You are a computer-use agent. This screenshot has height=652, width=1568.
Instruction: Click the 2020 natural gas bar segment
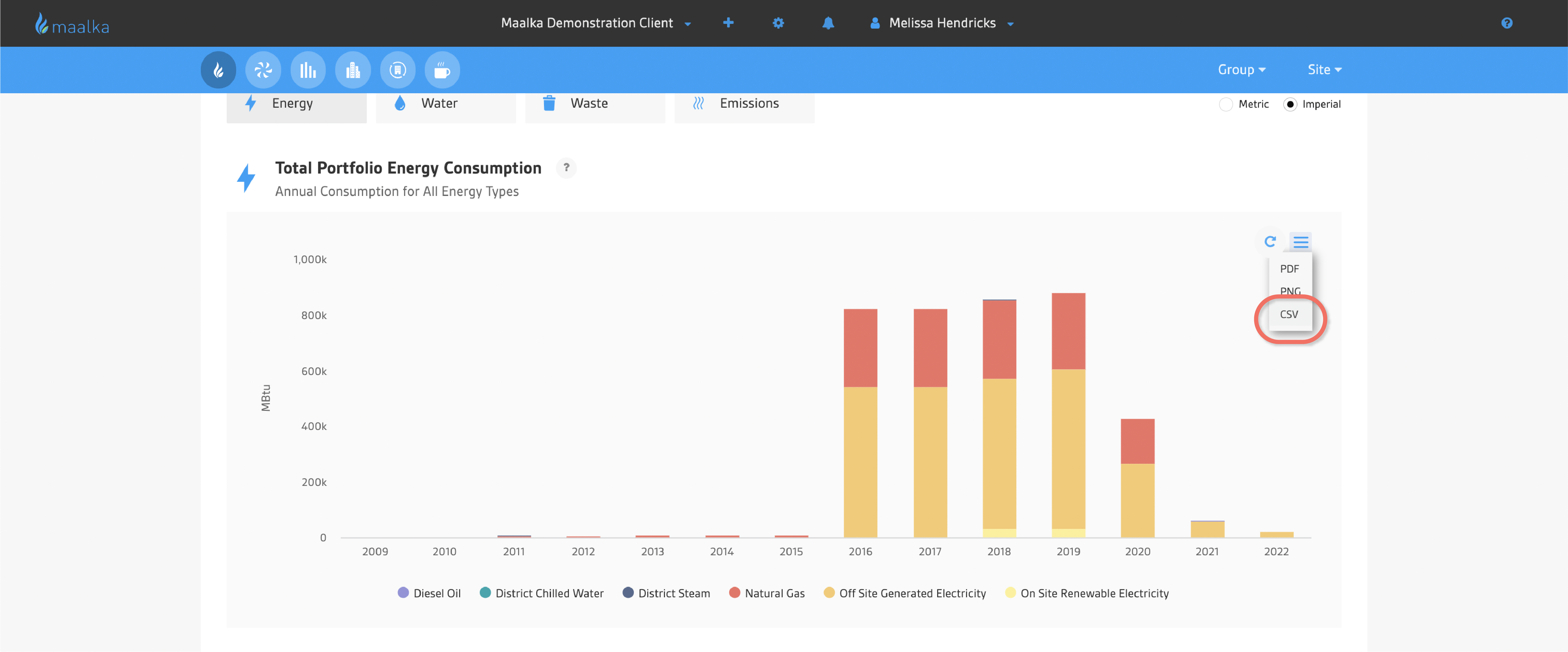(x=1138, y=441)
